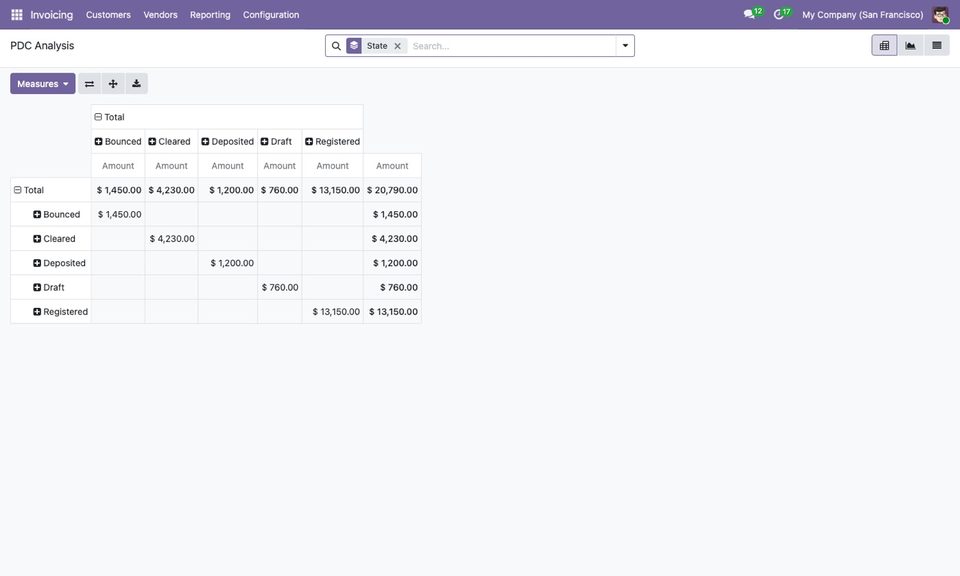Select the grand total $ 20,790.00 cell

pyautogui.click(x=392, y=190)
